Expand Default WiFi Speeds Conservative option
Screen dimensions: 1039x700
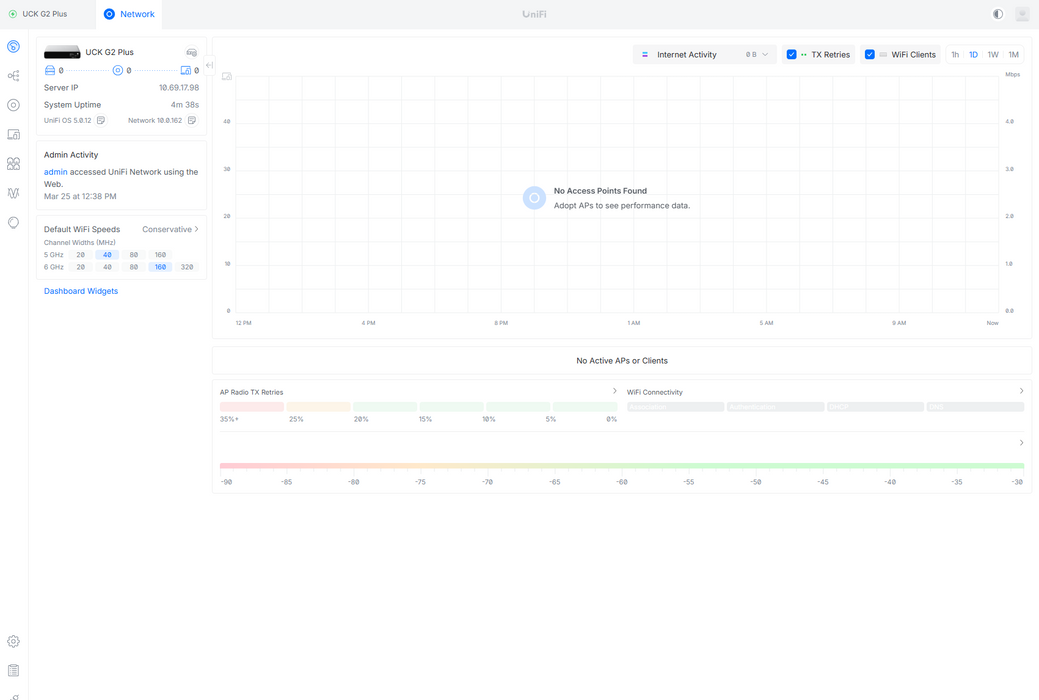click(x=170, y=229)
